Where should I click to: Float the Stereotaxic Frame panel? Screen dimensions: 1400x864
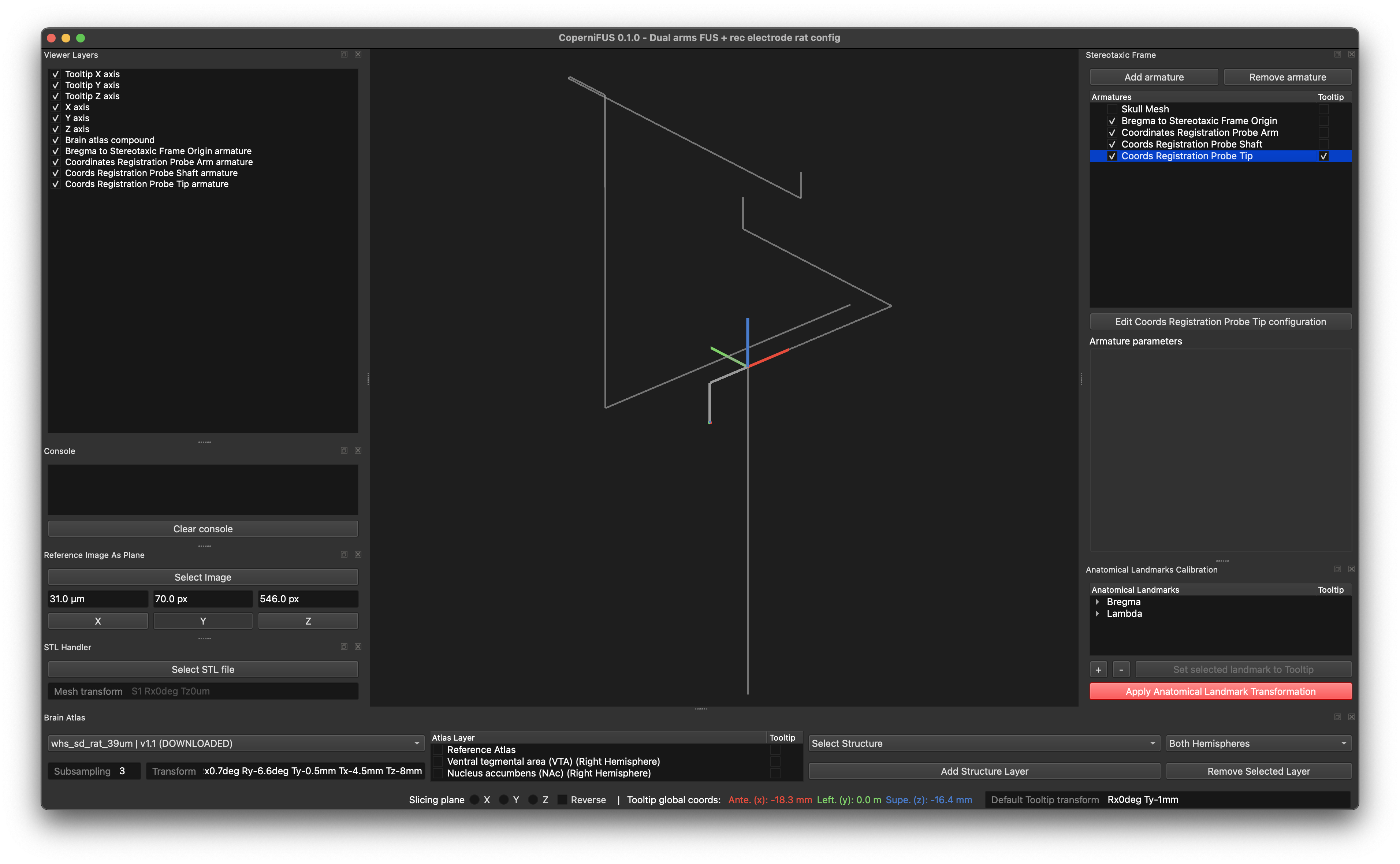click(1338, 54)
